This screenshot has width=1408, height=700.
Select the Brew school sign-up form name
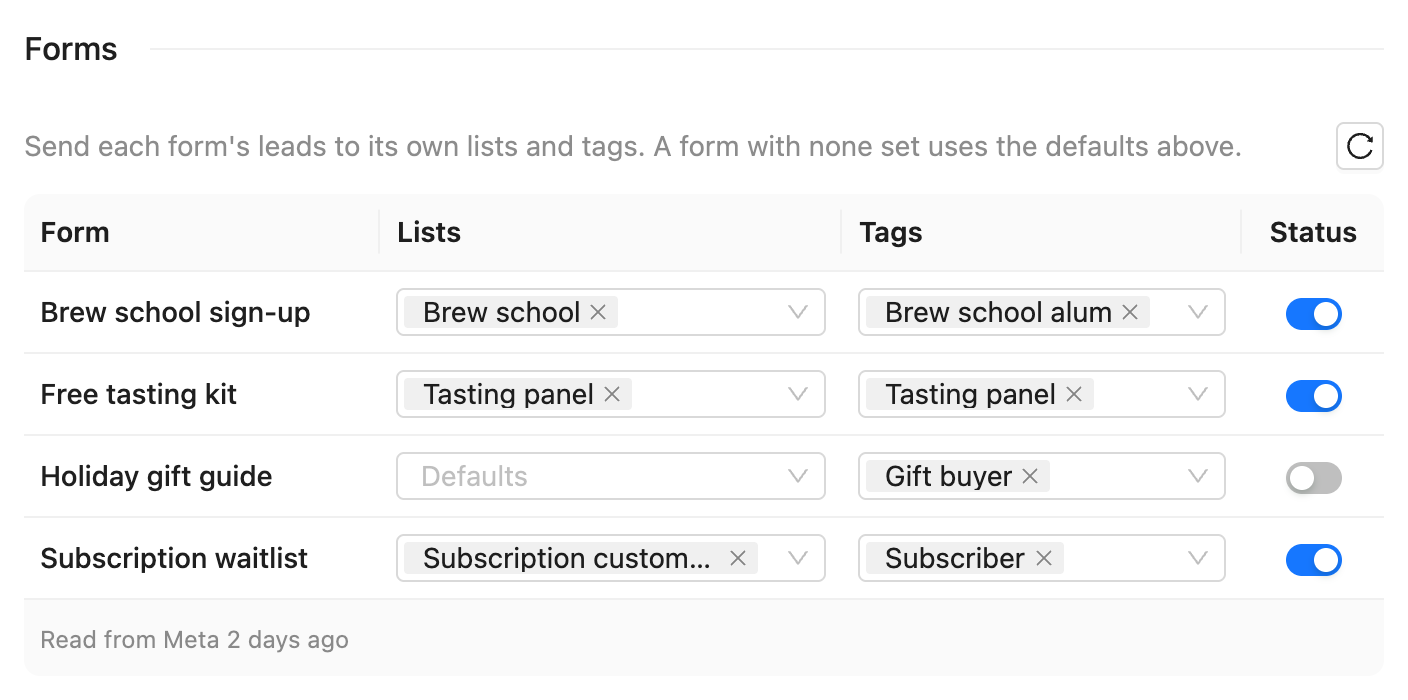[x=175, y=313]
